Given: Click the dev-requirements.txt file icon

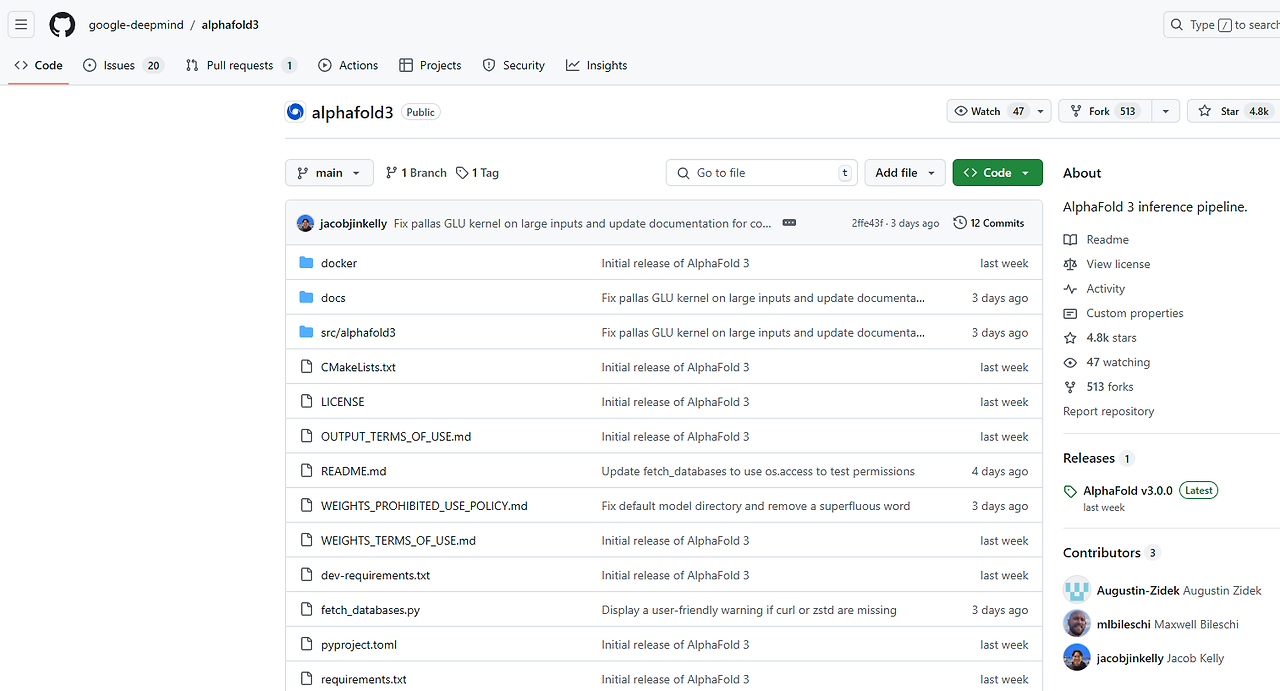Looking at the screenshot, I should pos(306,575).
